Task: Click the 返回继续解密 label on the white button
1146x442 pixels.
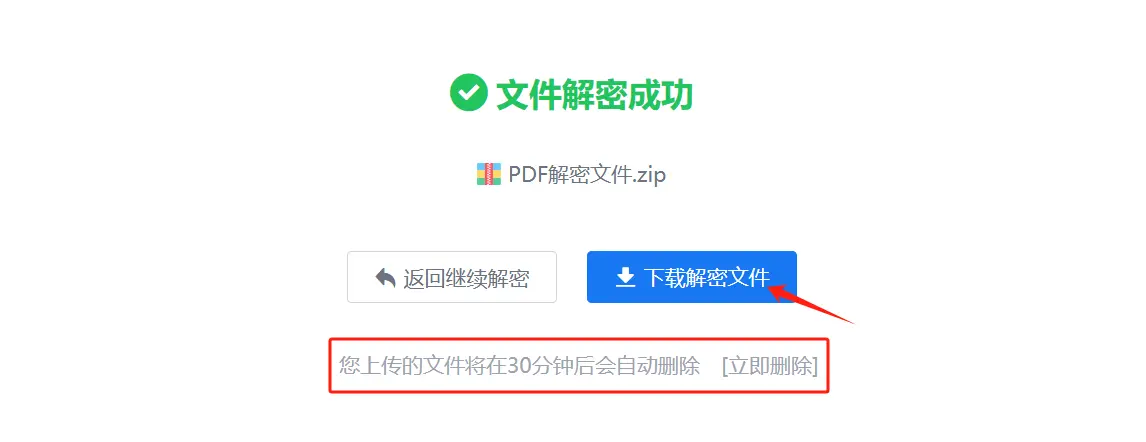Action: point(466,278)
